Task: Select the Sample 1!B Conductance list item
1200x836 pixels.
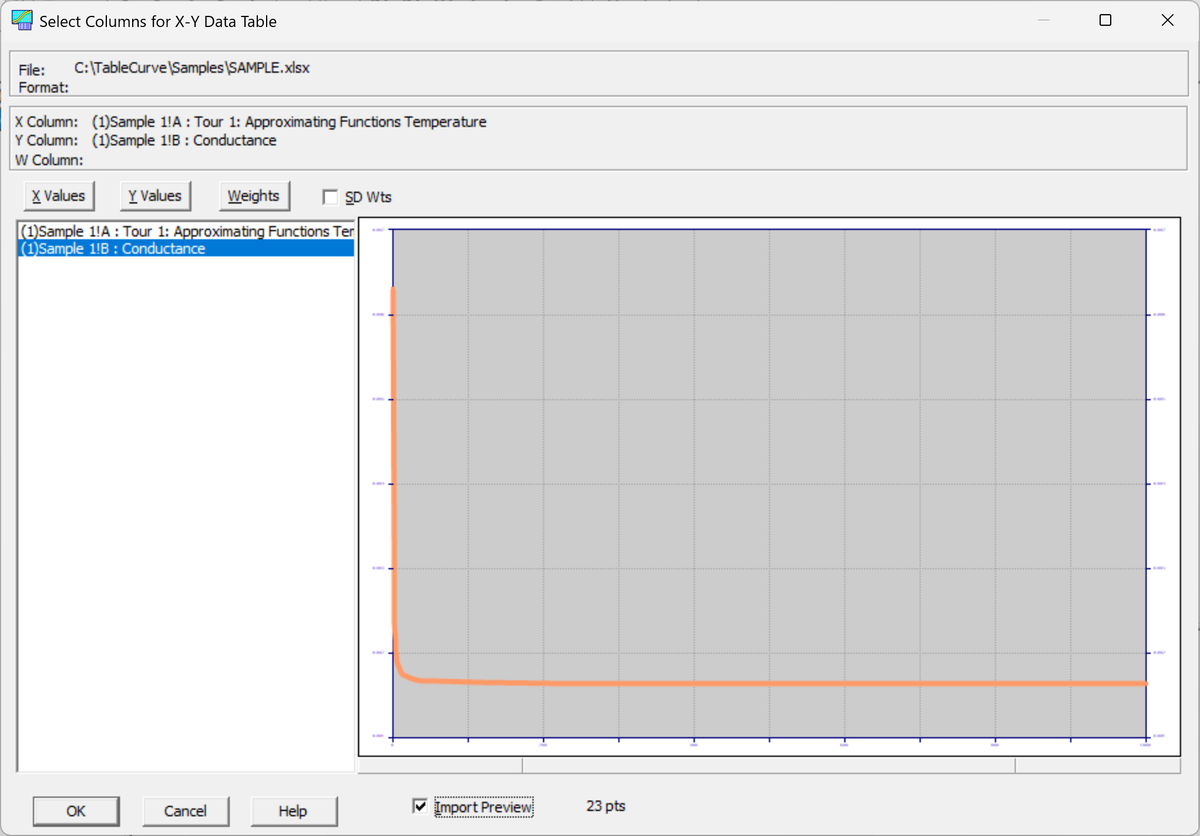Action: [186, 249]
